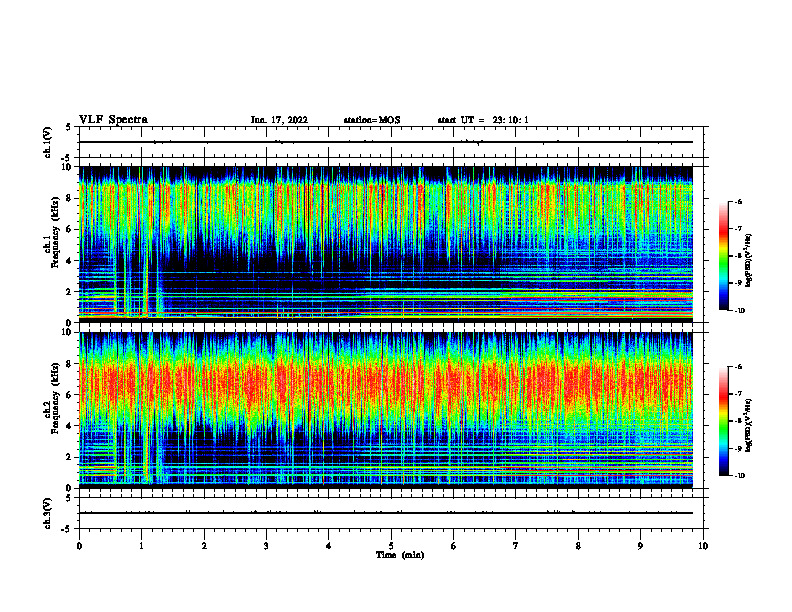Click the "-5" tick on ch.3(V) axis
This screenshot has width=792, height=612.
click(66, 529)
